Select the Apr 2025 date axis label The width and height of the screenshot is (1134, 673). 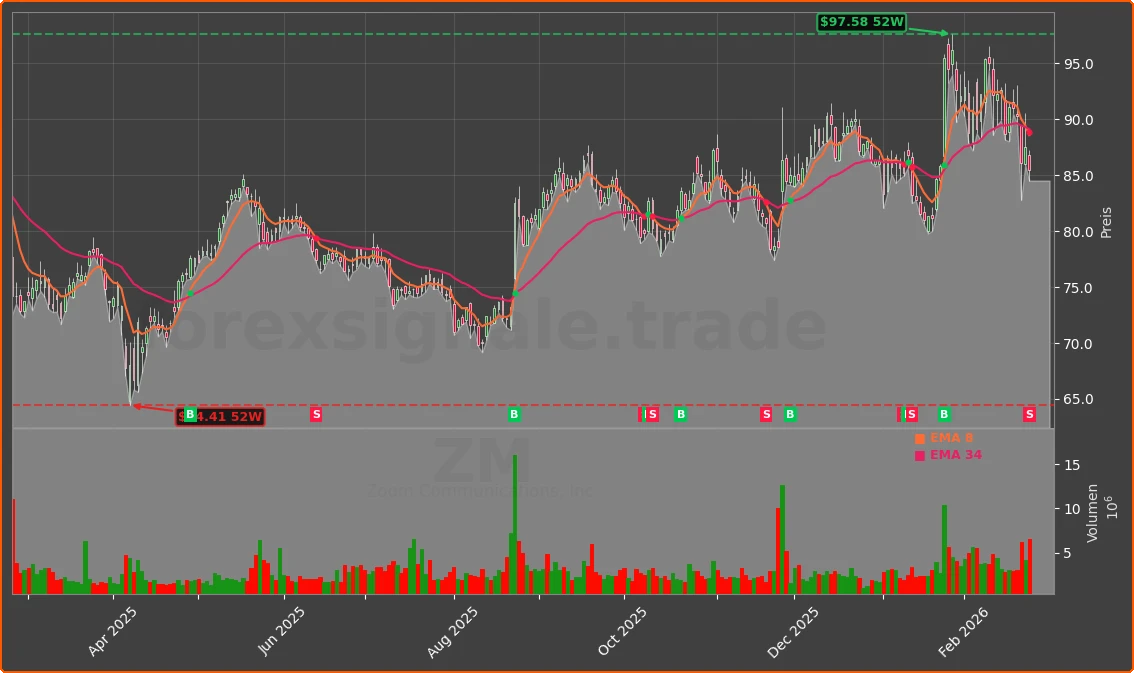(112, 632)
